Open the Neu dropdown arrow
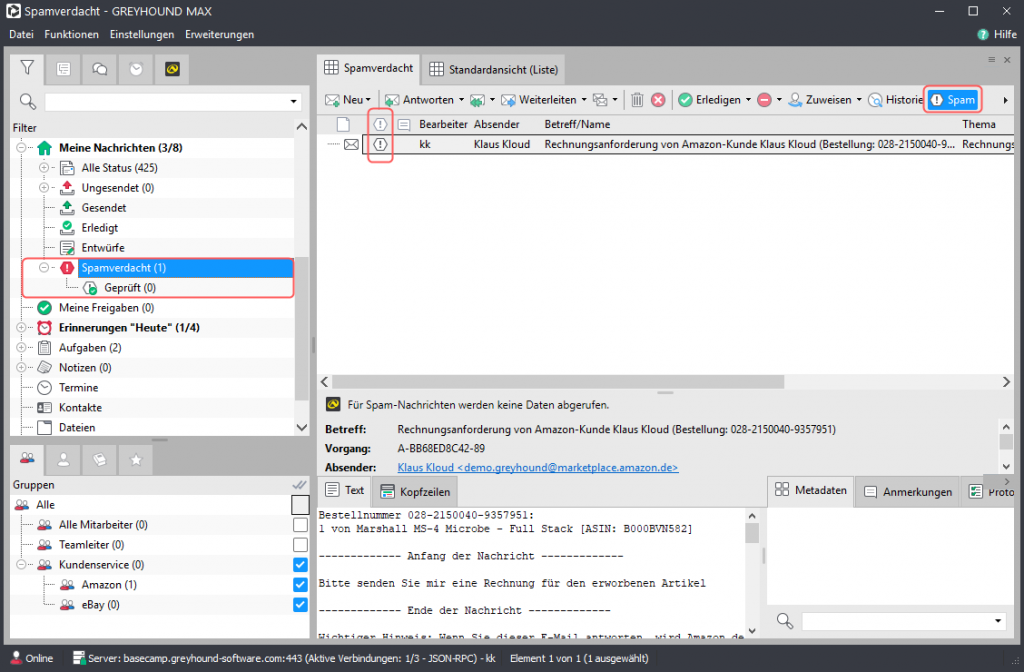This screenshot has width=1024, height=672. 368,100
